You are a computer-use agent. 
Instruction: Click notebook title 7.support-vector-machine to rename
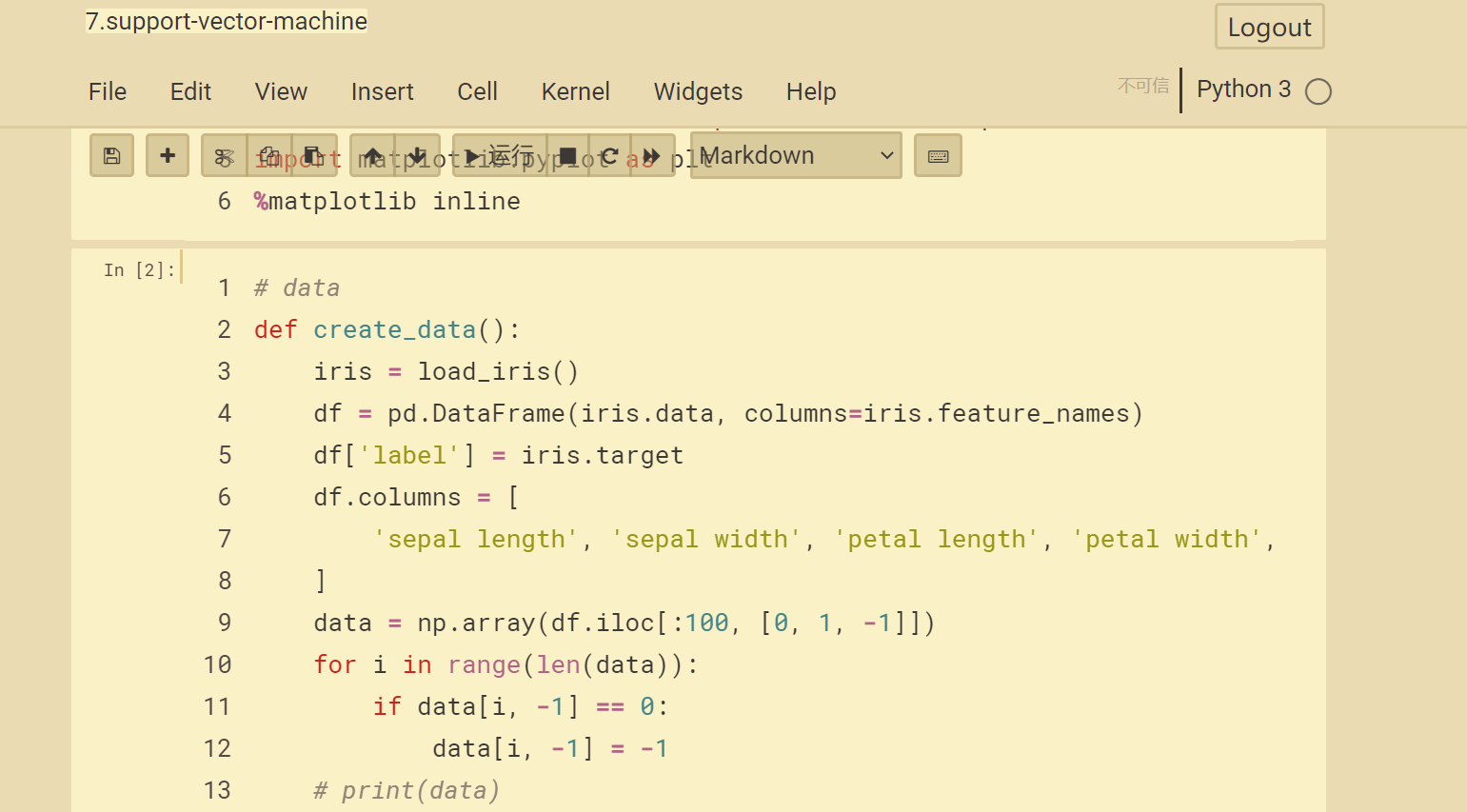coord(226,20)
